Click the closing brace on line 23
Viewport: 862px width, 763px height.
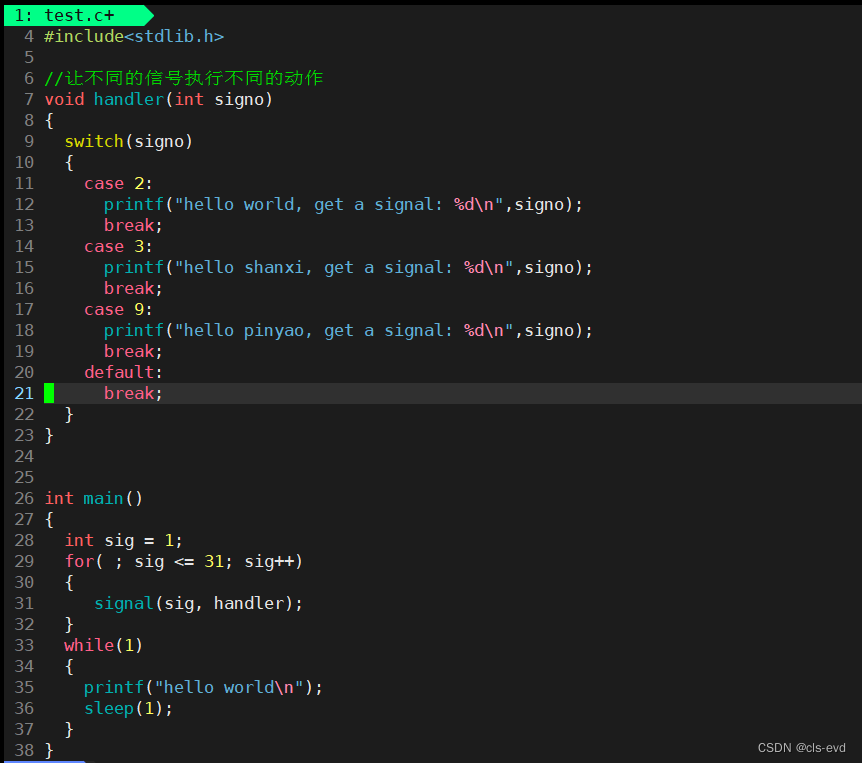pos(49,436)
